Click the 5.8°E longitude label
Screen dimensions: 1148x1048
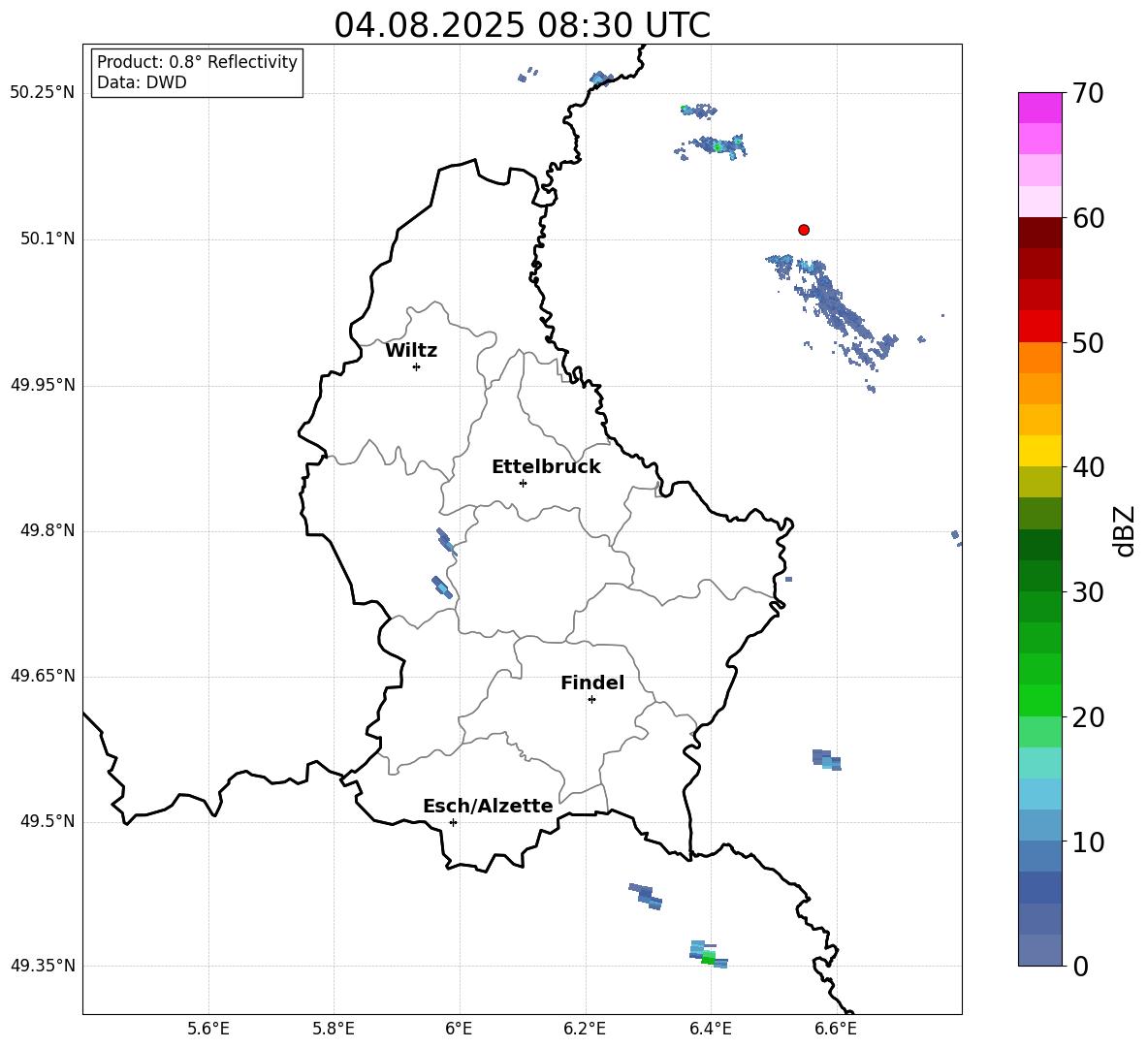(x=334, y=1029)
